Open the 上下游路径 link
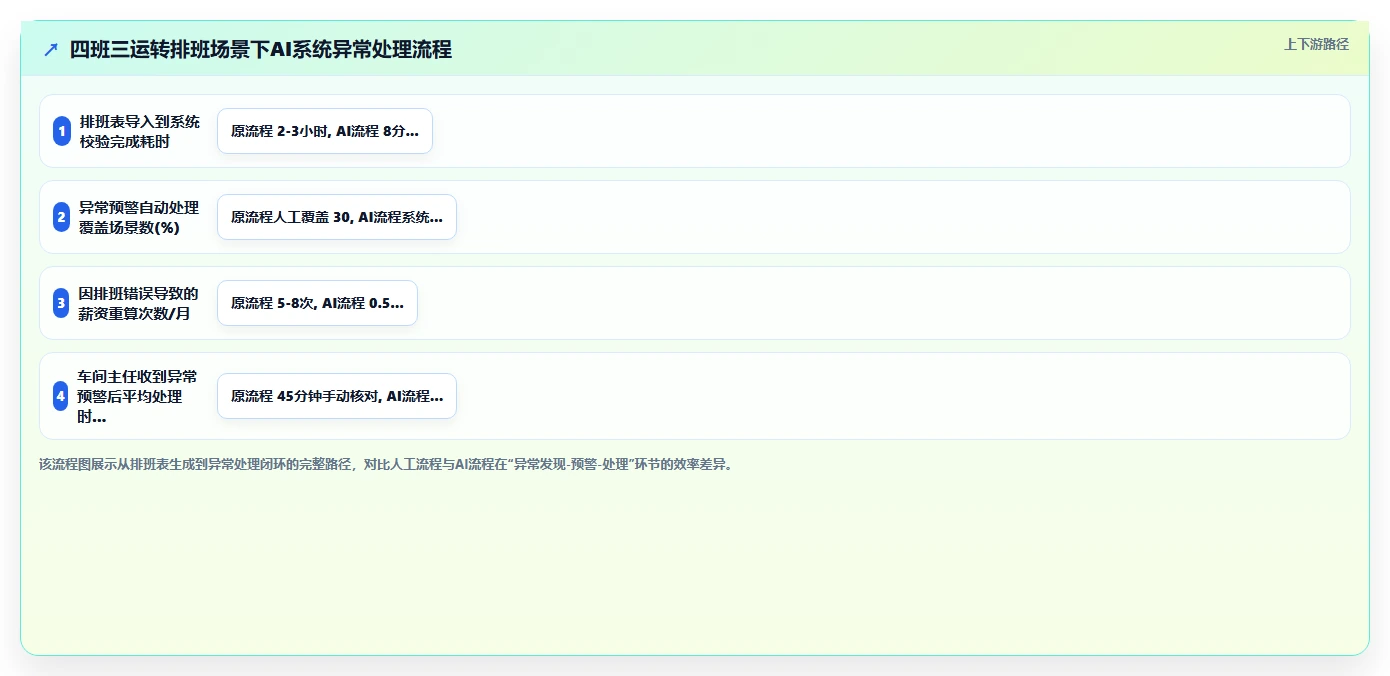This screenshot has height=676, width=1390. pyautogui.click(x=1316, y=44)
